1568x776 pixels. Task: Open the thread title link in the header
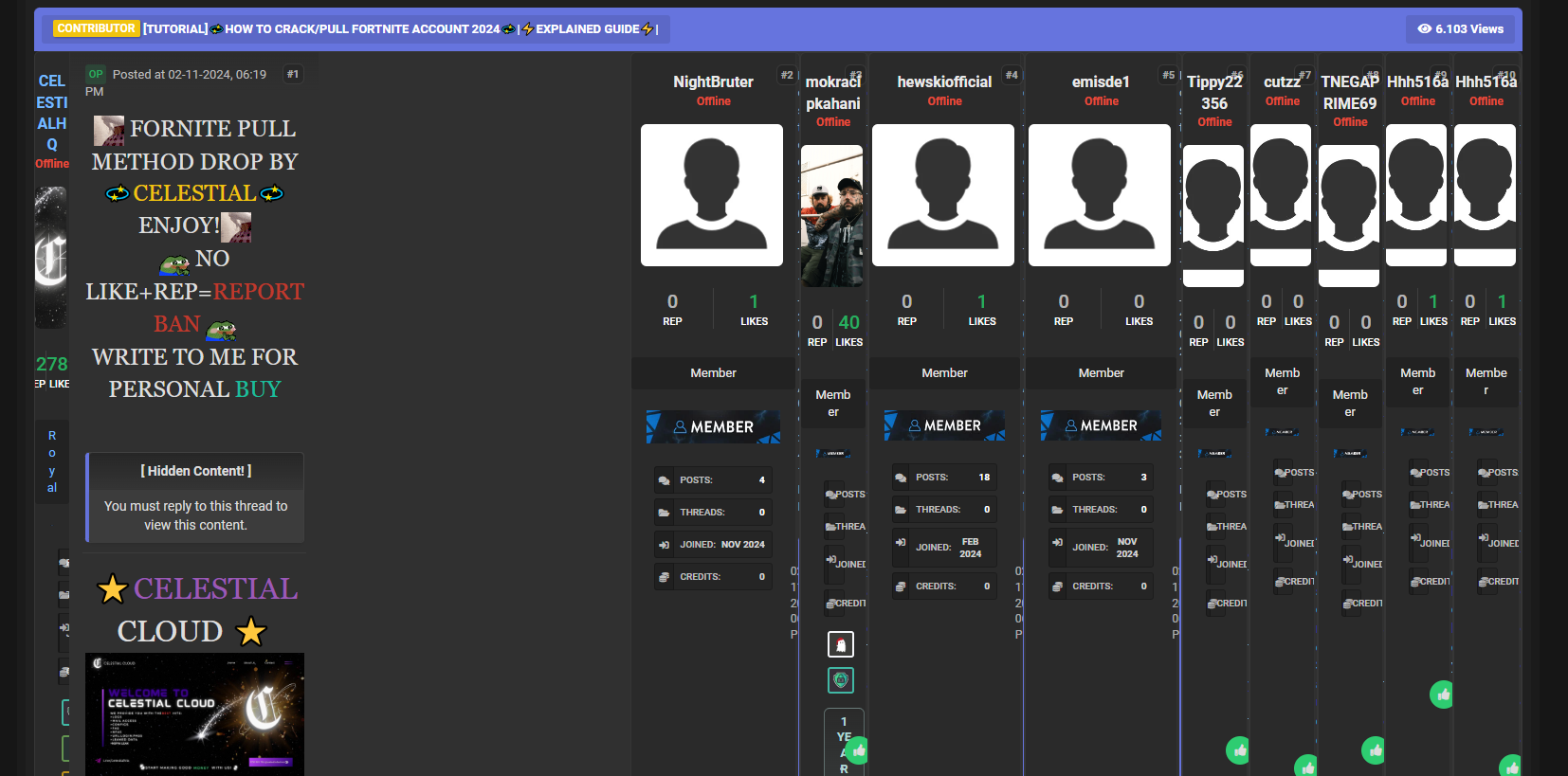(400, 29)
